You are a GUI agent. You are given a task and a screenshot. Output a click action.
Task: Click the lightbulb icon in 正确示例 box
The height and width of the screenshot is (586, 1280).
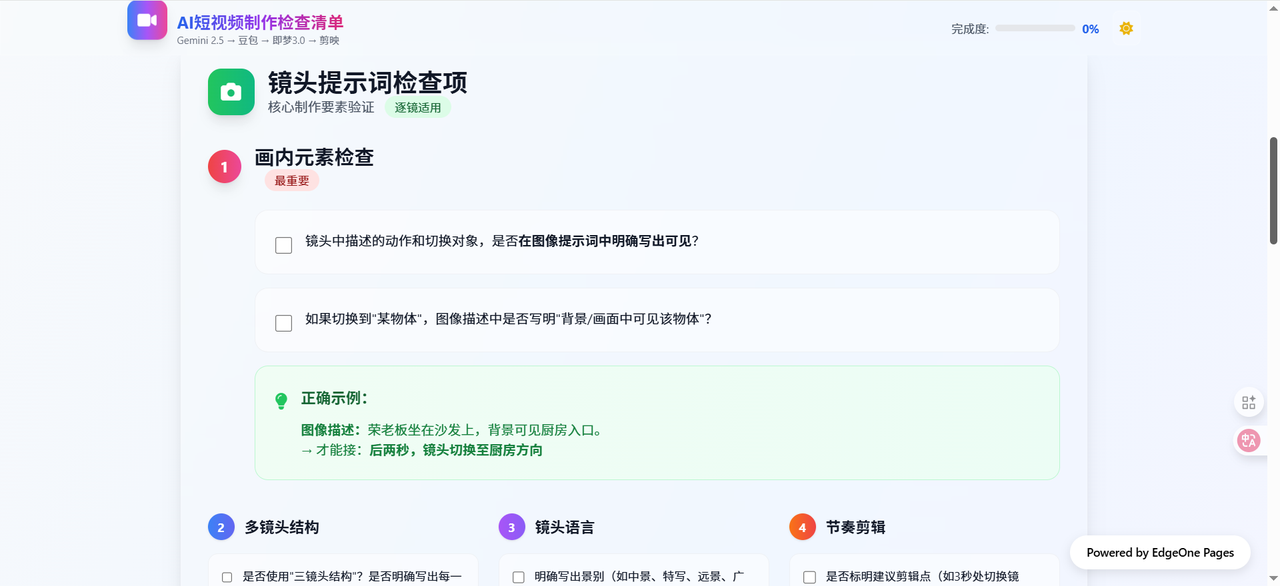(x=281, y=400)
